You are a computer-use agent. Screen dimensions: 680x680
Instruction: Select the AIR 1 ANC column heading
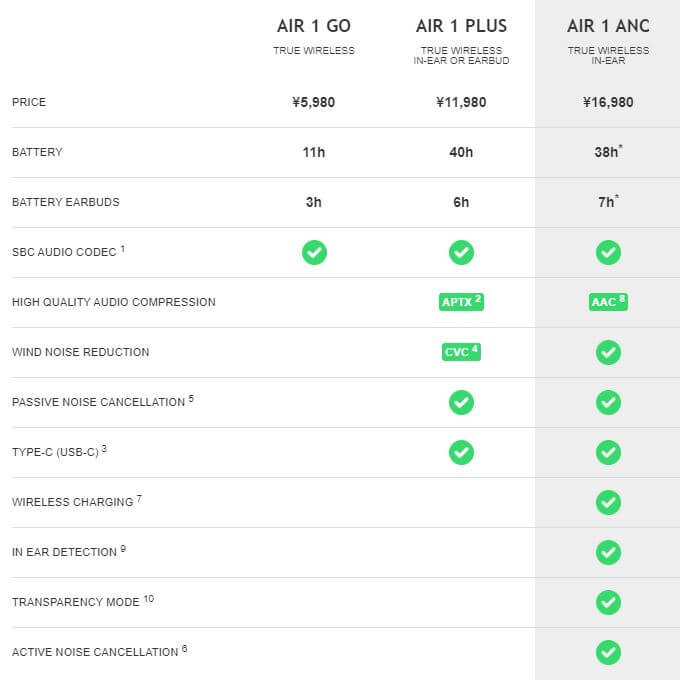click(608, 26)
